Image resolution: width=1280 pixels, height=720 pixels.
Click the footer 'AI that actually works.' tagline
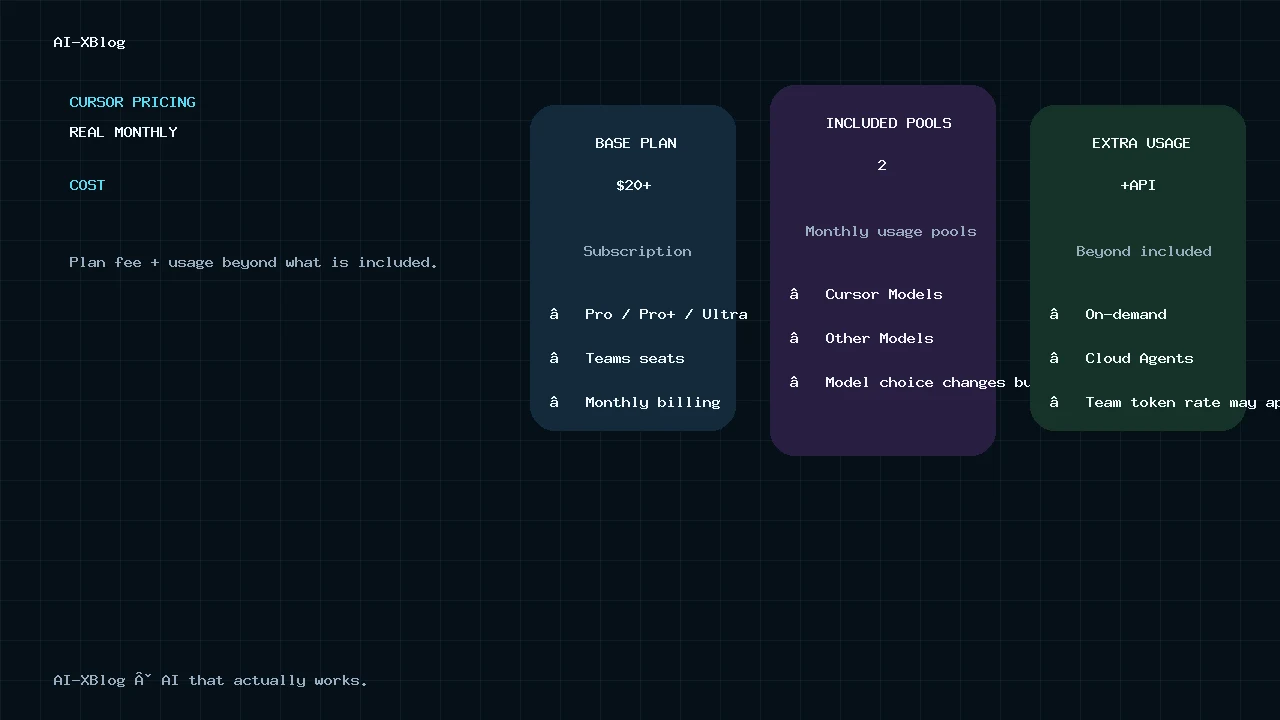[264, 680]
